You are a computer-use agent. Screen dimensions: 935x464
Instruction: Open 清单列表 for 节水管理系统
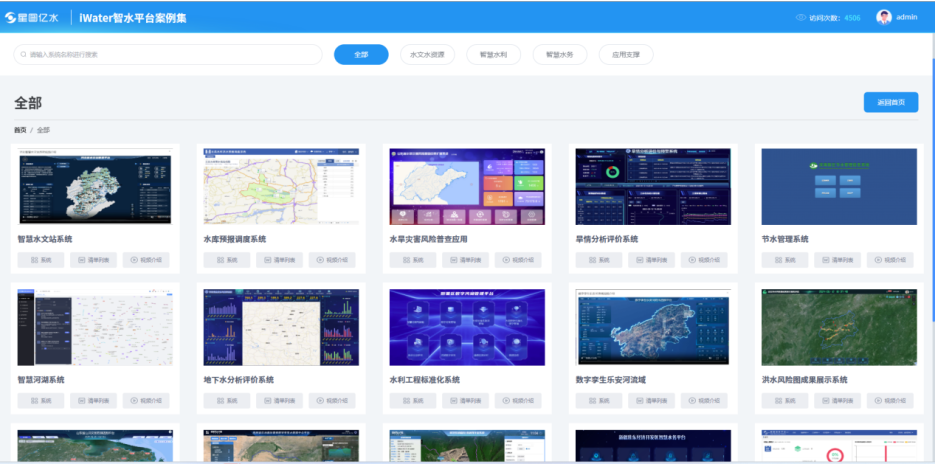point(838,260)
